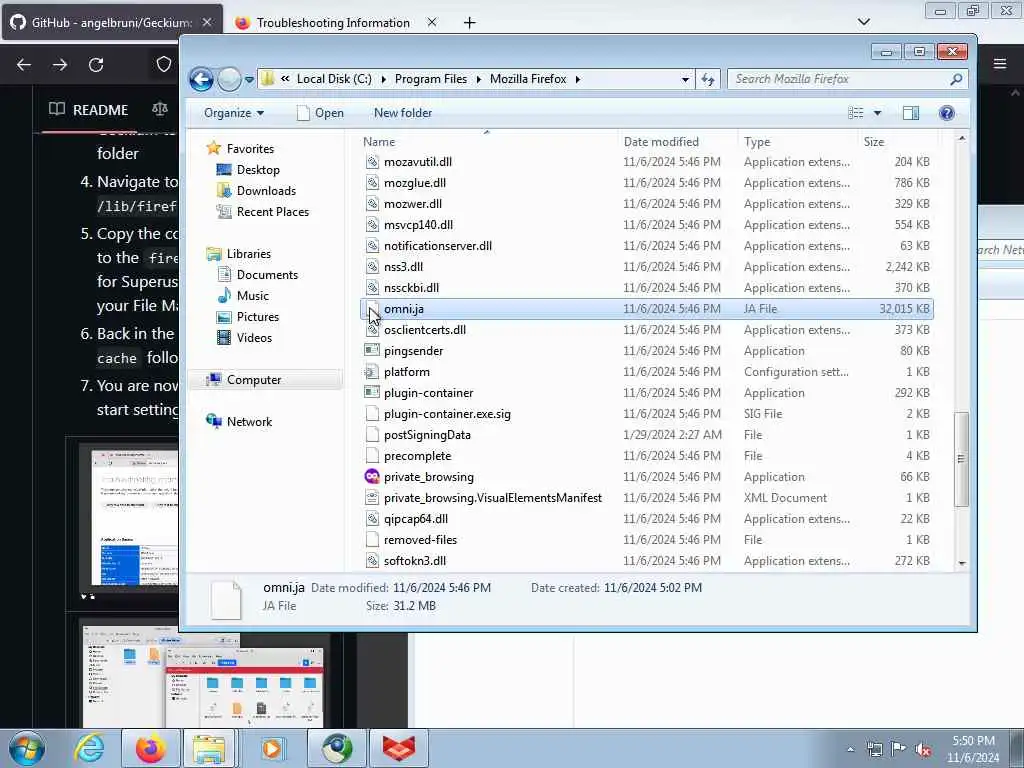Select the nss3.dll file icon
The width and height of the screenshot is (1024, 768).
pyautogui.click(x=372, y=267)
